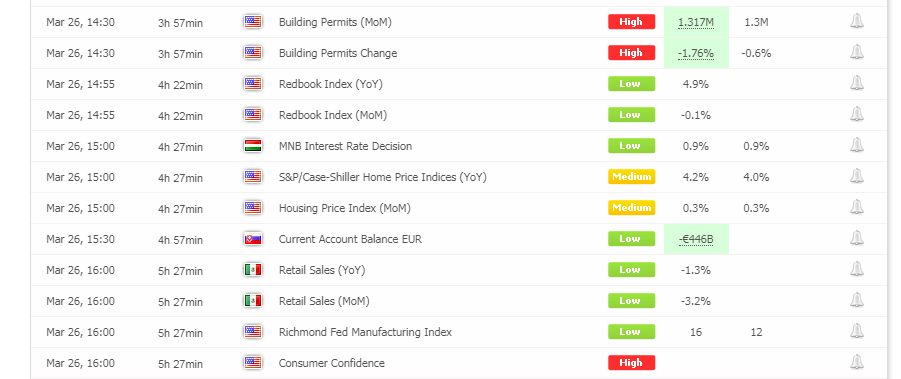
Task: Expand the -1.76% previous value details
Action: (x=696, y=53)
